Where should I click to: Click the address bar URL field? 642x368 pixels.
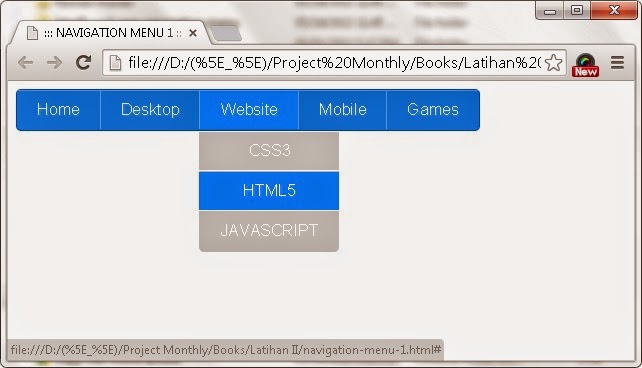click(334, 63)
